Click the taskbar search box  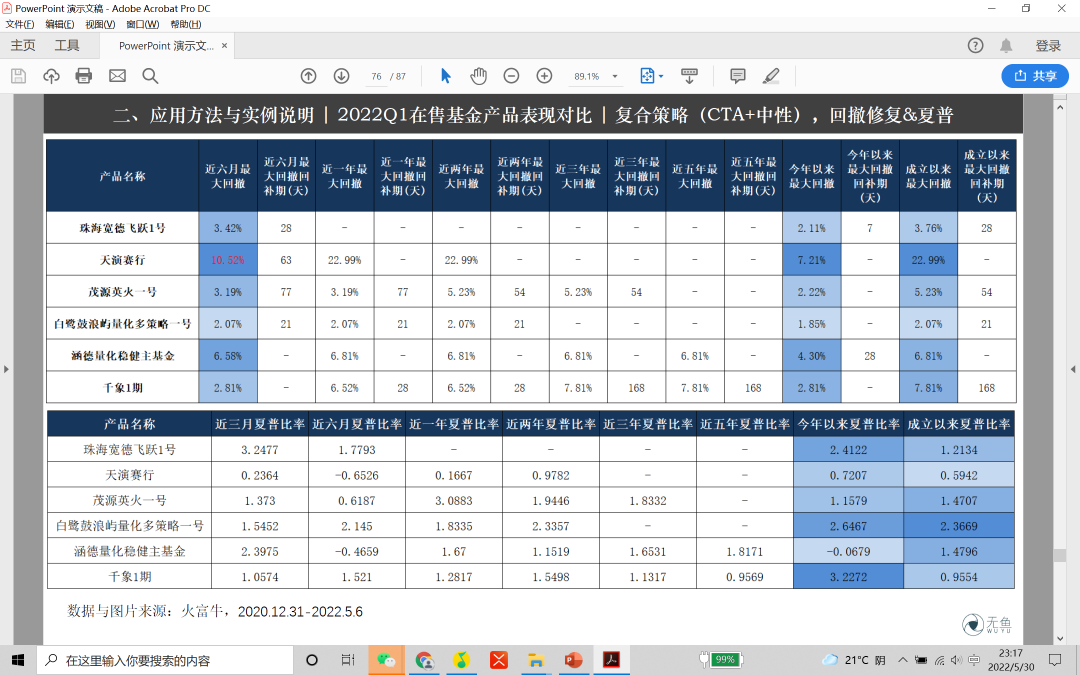click(x=164, y=660)
